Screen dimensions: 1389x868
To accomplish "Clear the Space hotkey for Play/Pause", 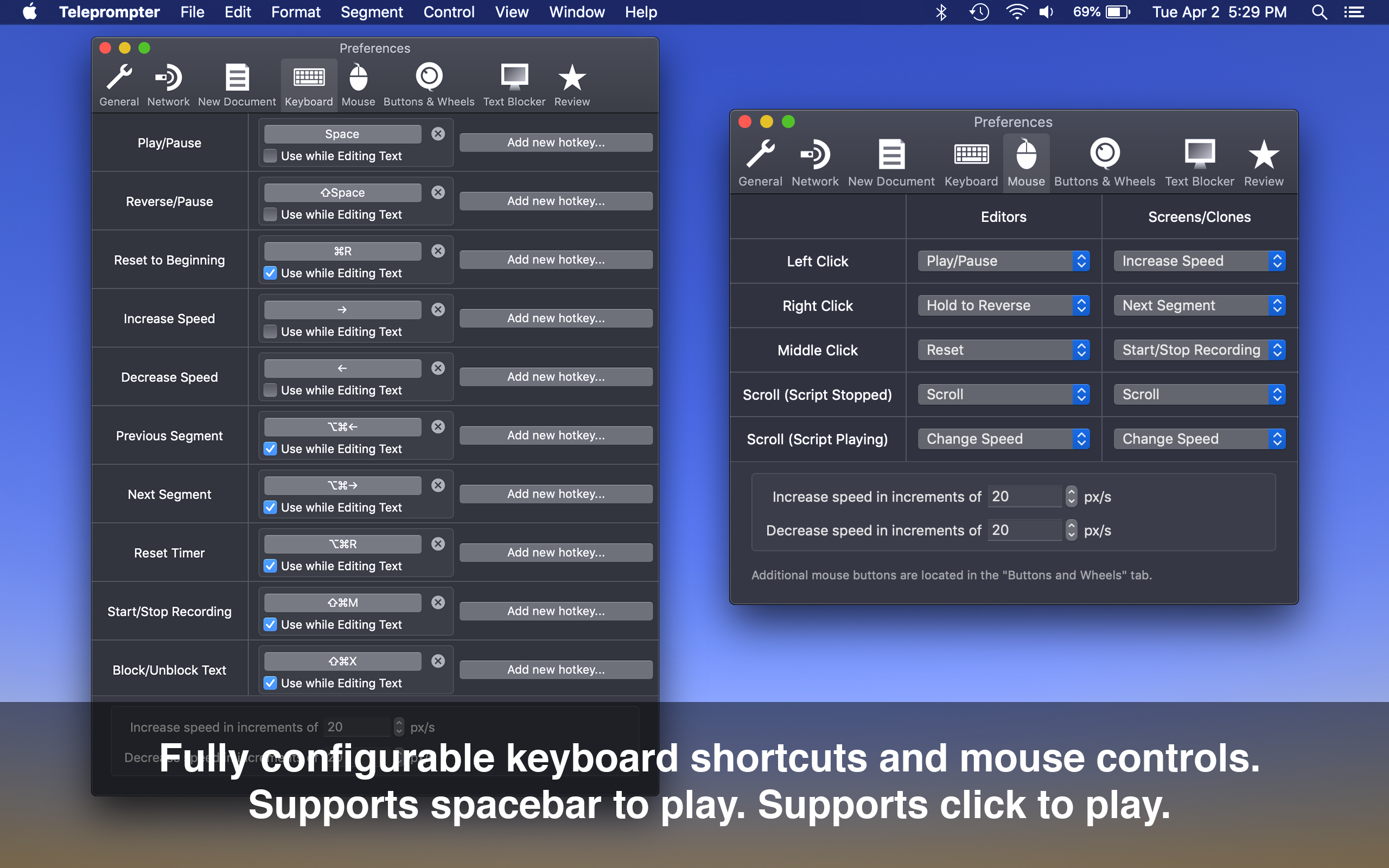I will (438, 134).
